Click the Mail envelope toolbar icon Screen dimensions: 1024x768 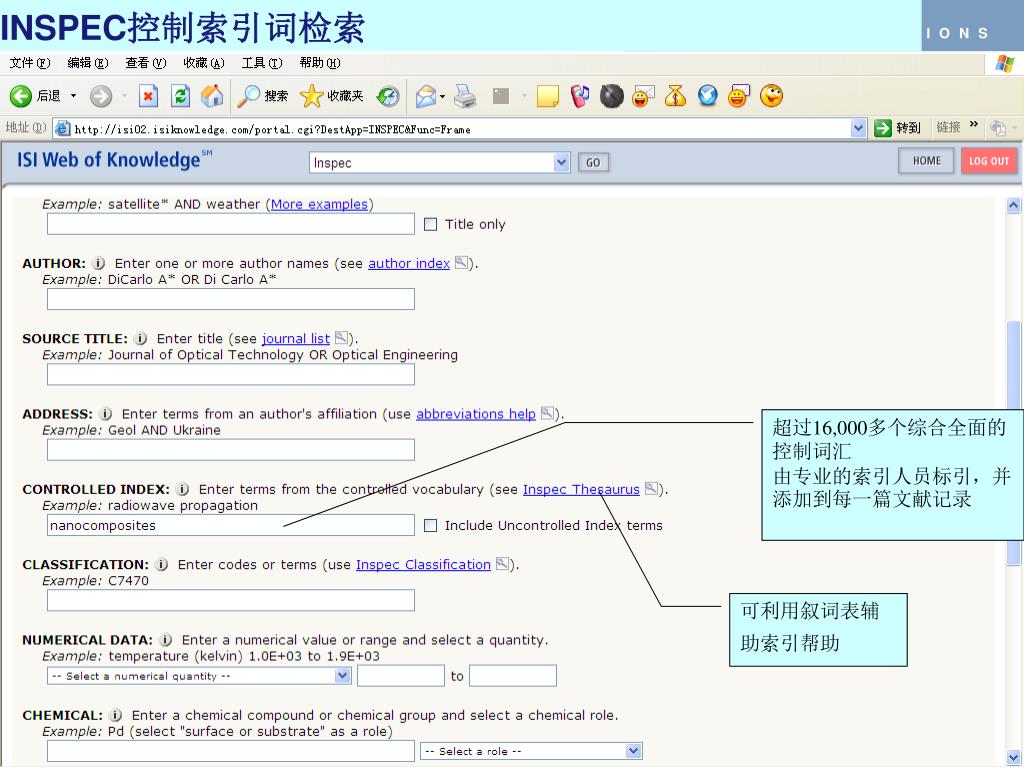pyautogui.click(x=426, y=97)
